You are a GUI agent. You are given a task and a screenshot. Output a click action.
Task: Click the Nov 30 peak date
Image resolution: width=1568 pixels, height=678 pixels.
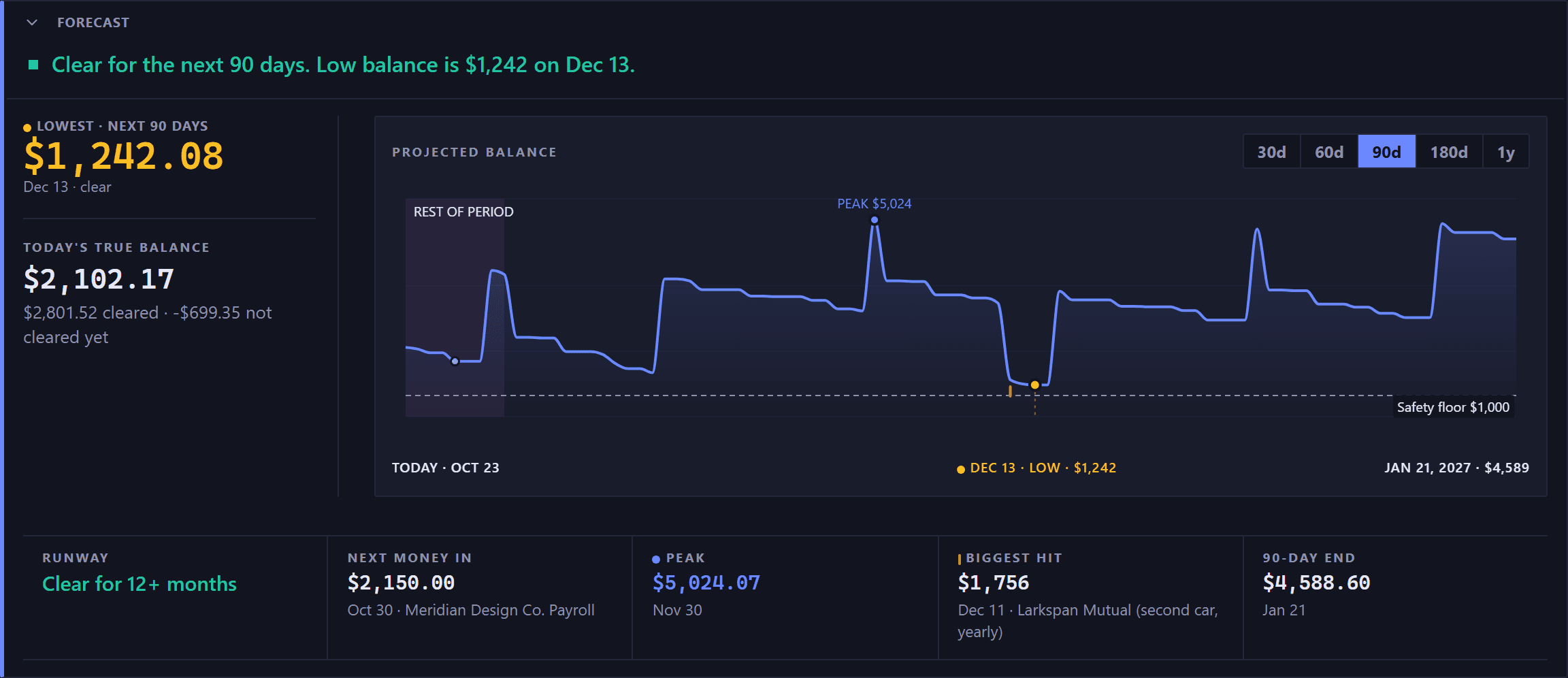click(677, 610)
